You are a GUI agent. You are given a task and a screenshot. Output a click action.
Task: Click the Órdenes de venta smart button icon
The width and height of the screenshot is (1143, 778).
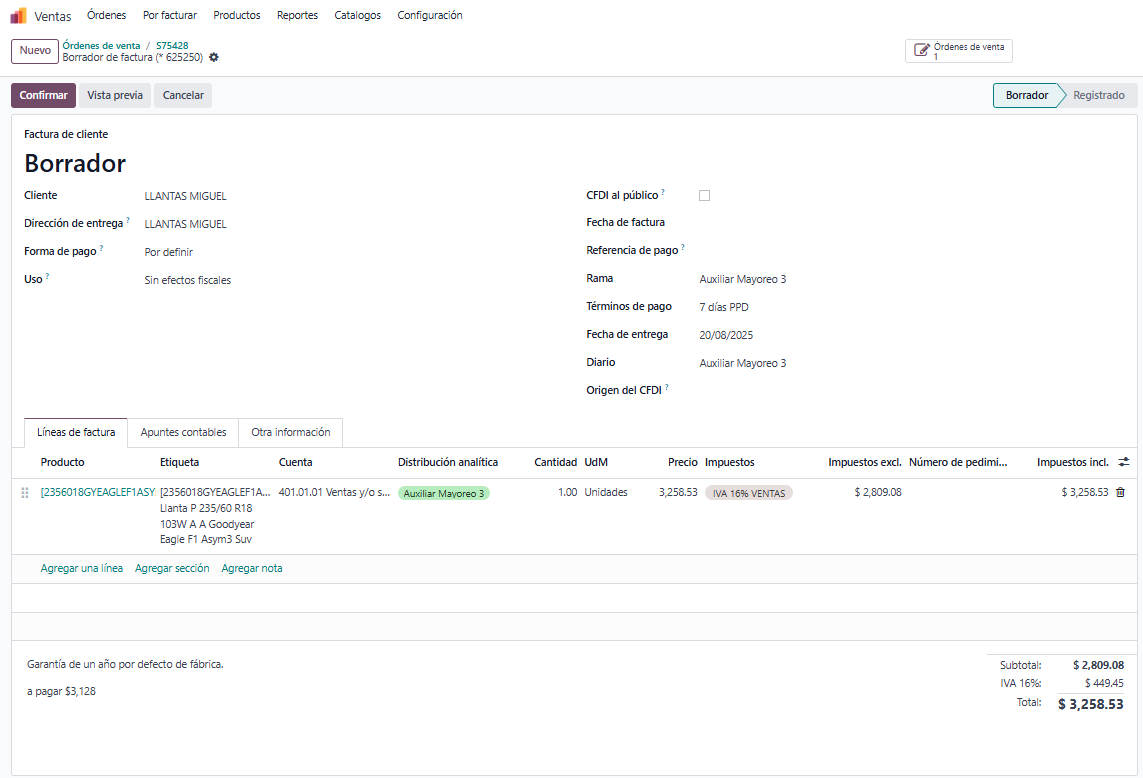(922, 50)
